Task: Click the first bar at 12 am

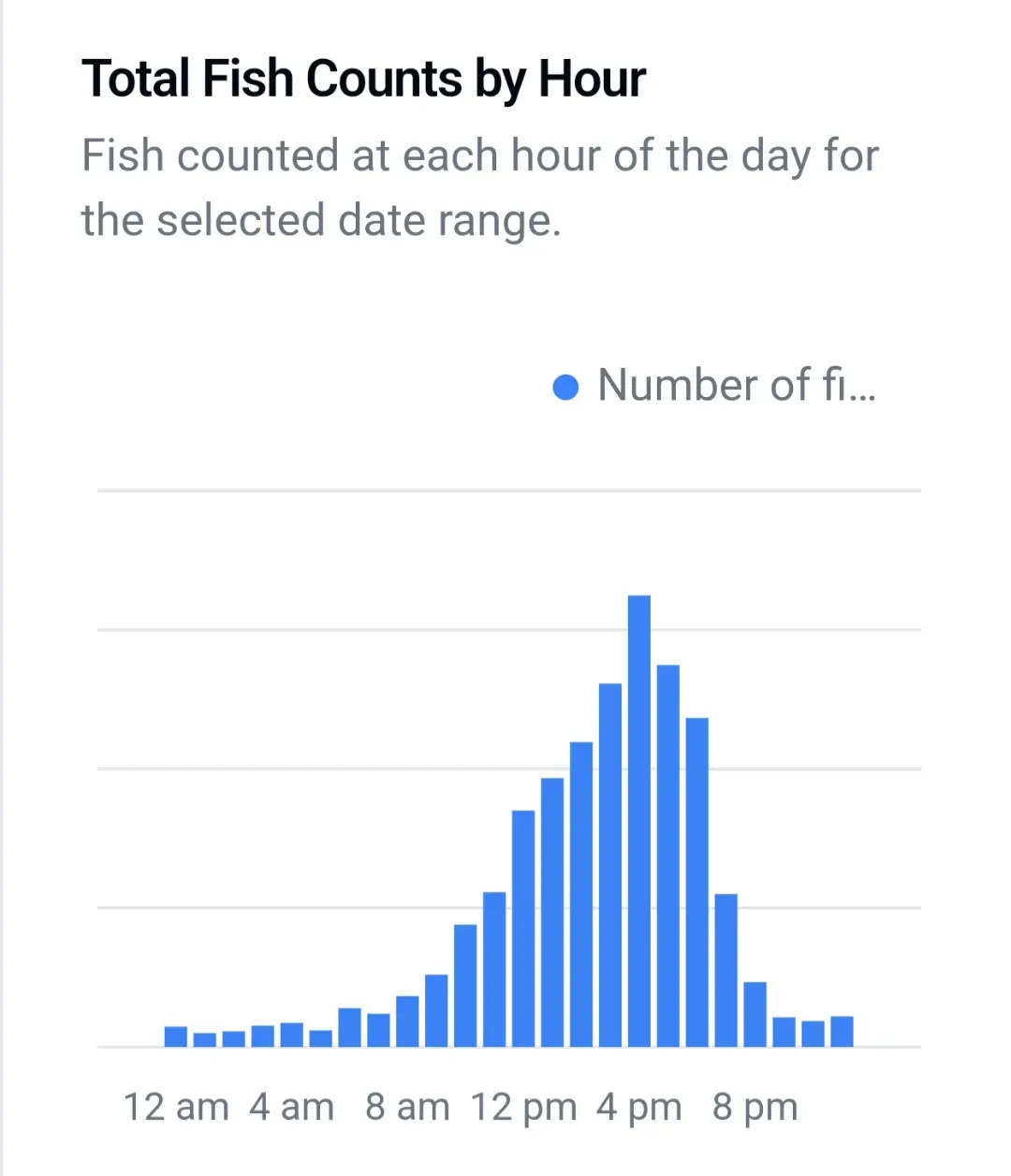Action: [x=176, y=1036]
